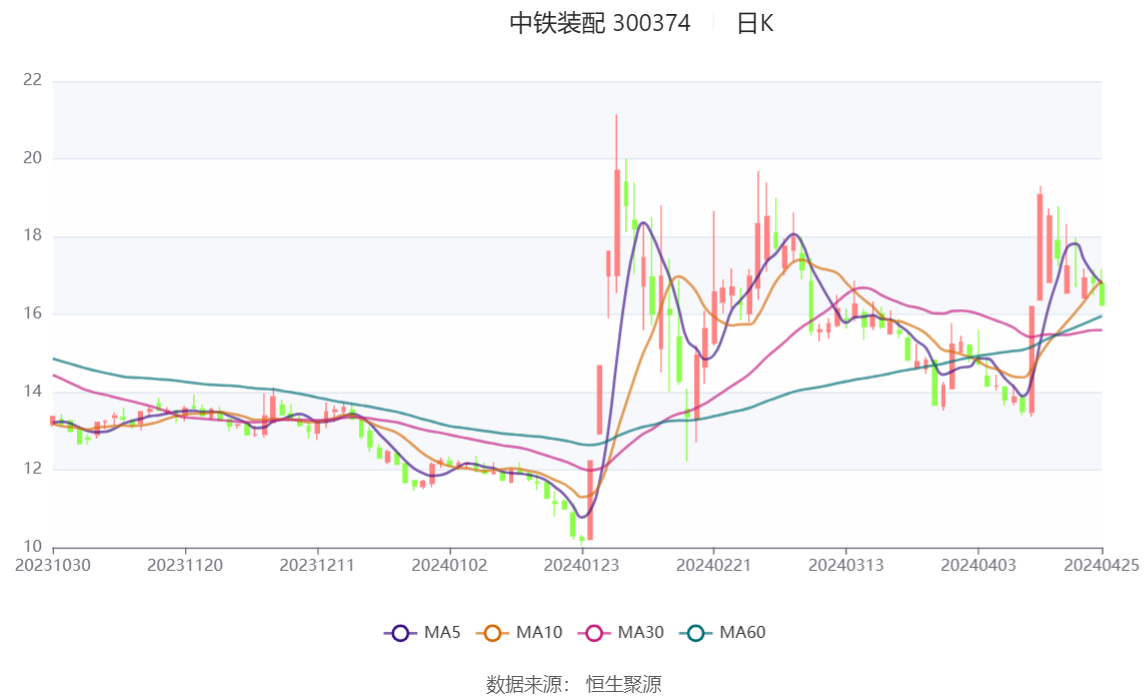Toggle the MA10 legend series
Screen dimensions: 1148x699
pos(519,632)
